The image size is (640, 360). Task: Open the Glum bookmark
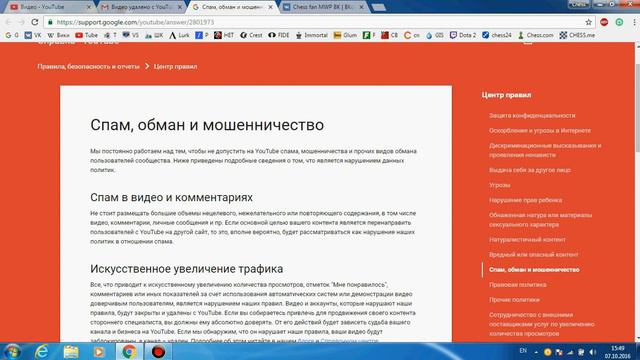pos(345,35)
